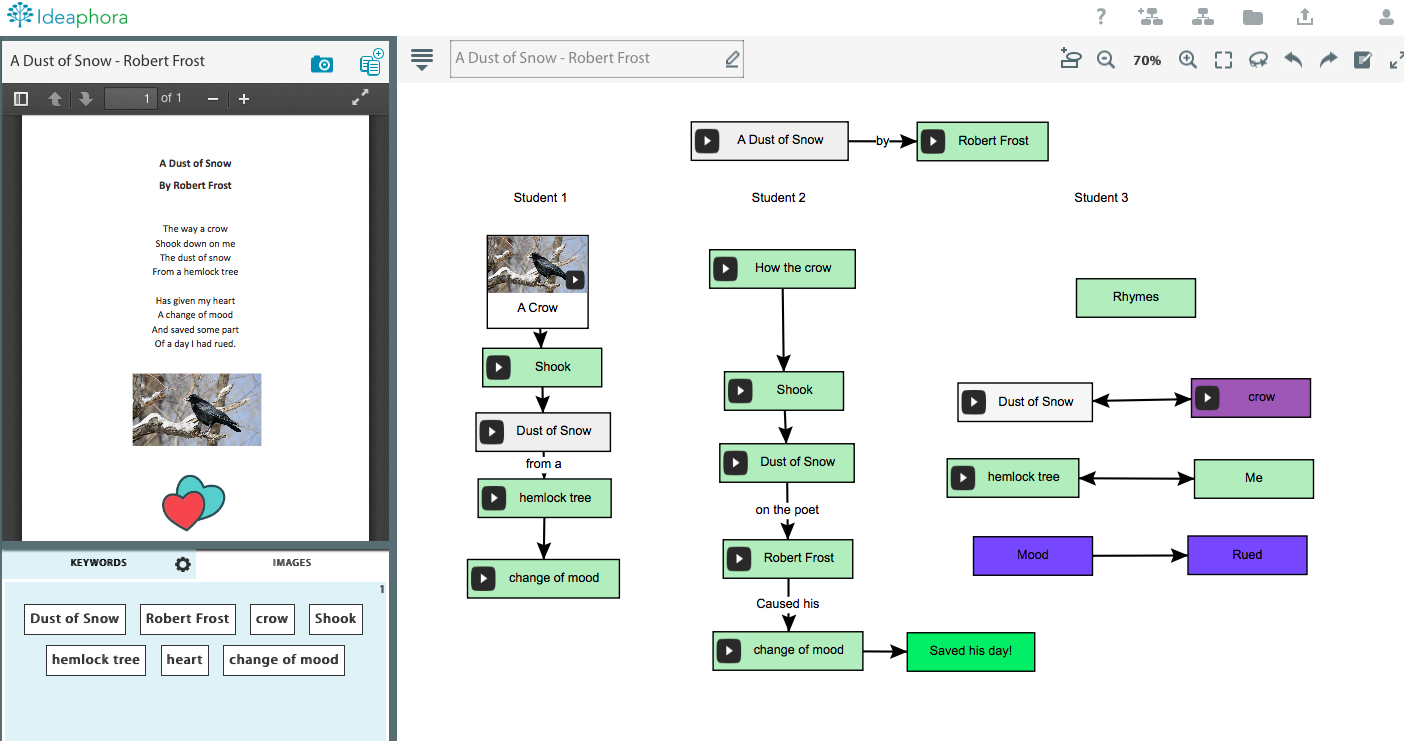The image size is (1404, 741).
Task: Open the user account menu
Action: point(1386,17)
